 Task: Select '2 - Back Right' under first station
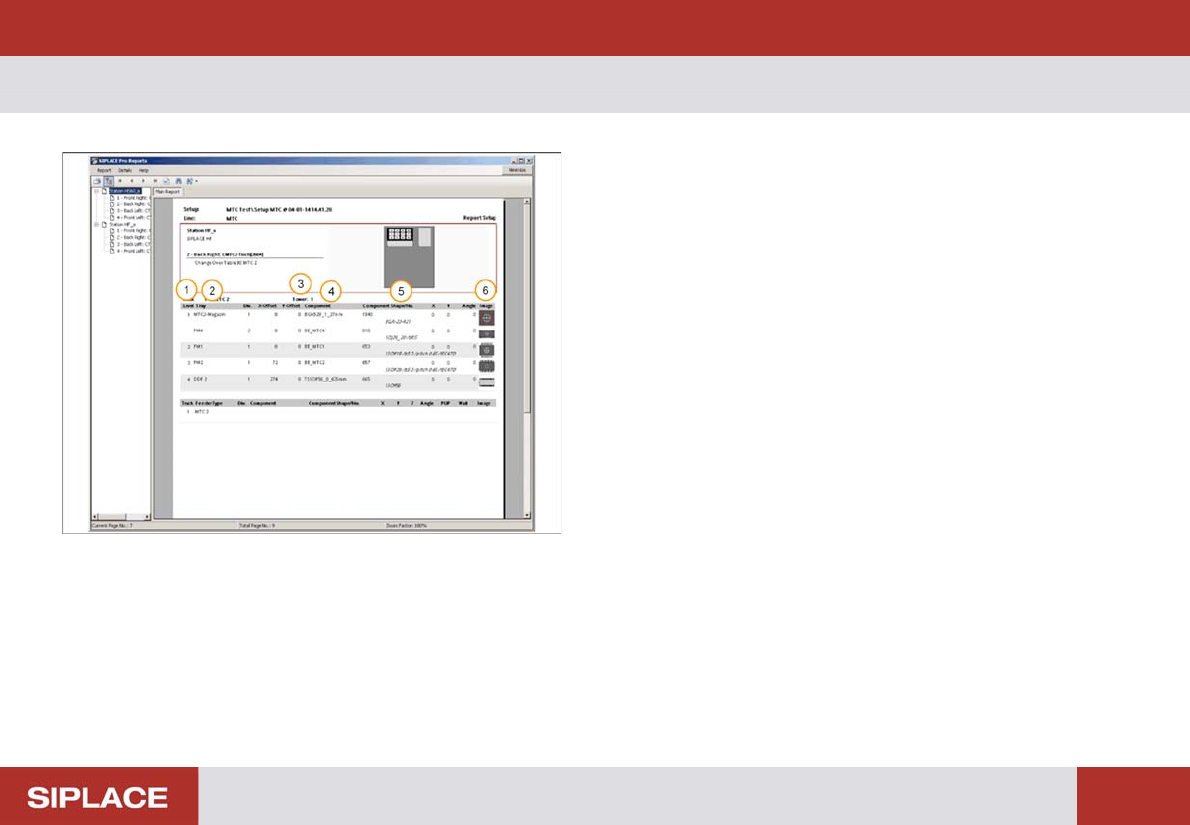coord(134,204)
